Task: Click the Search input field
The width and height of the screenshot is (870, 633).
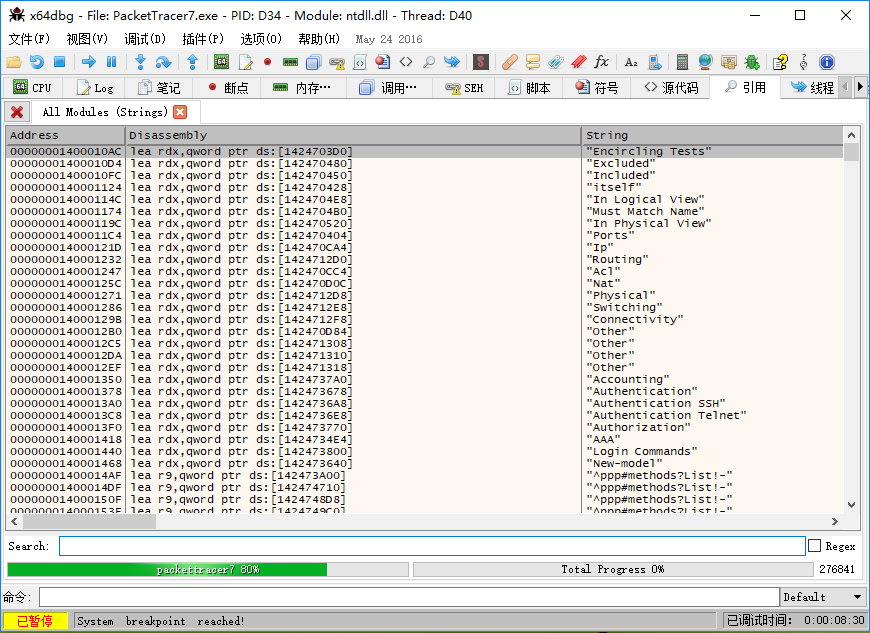Action: click(431, 546)
